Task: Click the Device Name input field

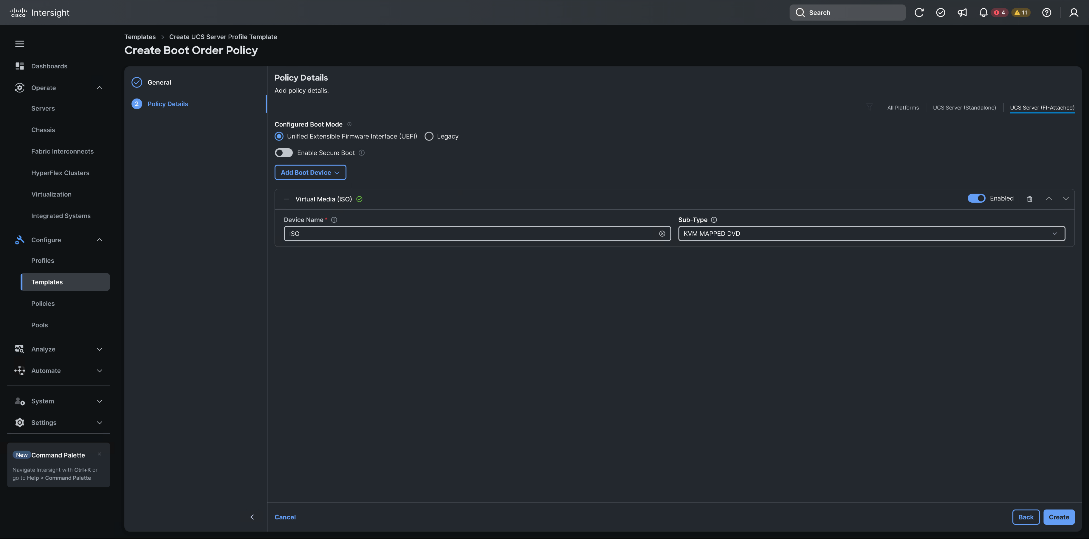Action: 477,234
